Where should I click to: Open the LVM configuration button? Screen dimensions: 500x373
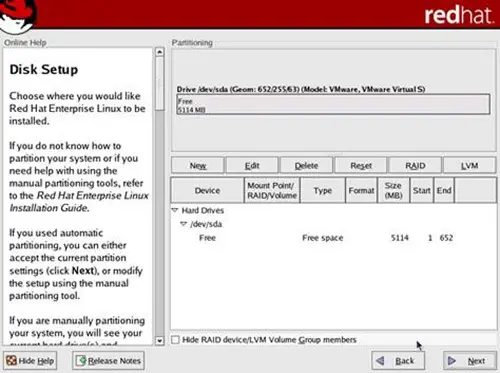[x=470, y=166]
